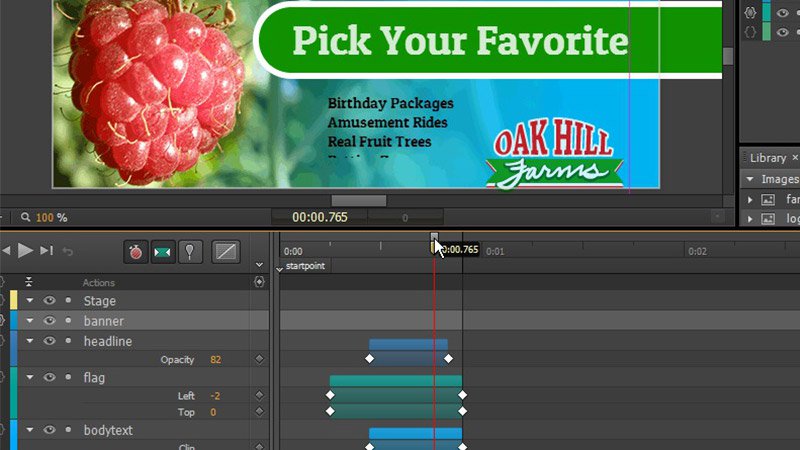
Task: Hide the bodytext layer with eye icon
Action: coord(49,430)
